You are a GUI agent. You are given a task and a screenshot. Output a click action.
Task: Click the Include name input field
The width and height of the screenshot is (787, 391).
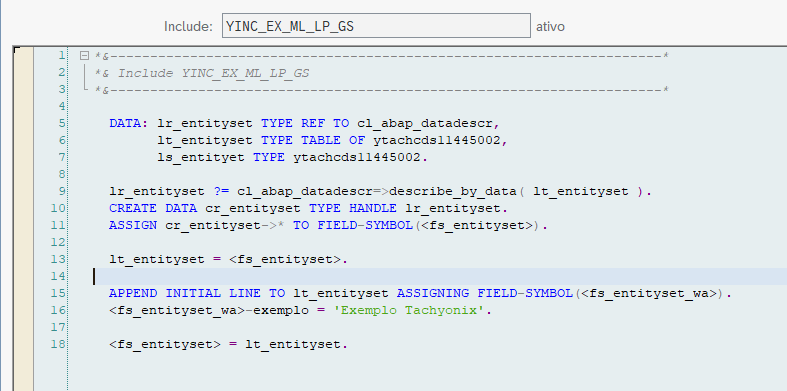[x=376, y=26]
